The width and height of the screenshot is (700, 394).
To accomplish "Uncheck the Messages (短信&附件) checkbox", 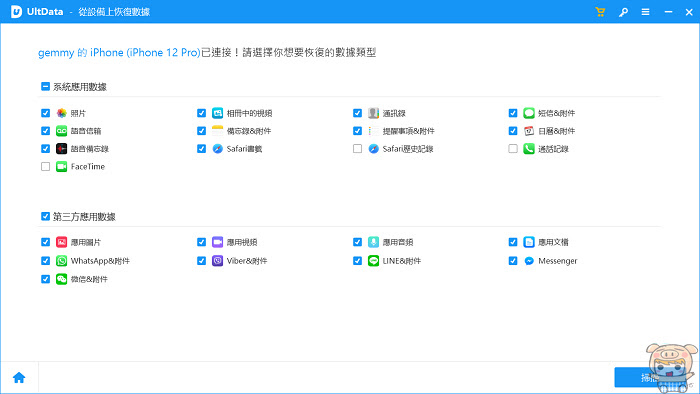I will (x=513, y=113).
